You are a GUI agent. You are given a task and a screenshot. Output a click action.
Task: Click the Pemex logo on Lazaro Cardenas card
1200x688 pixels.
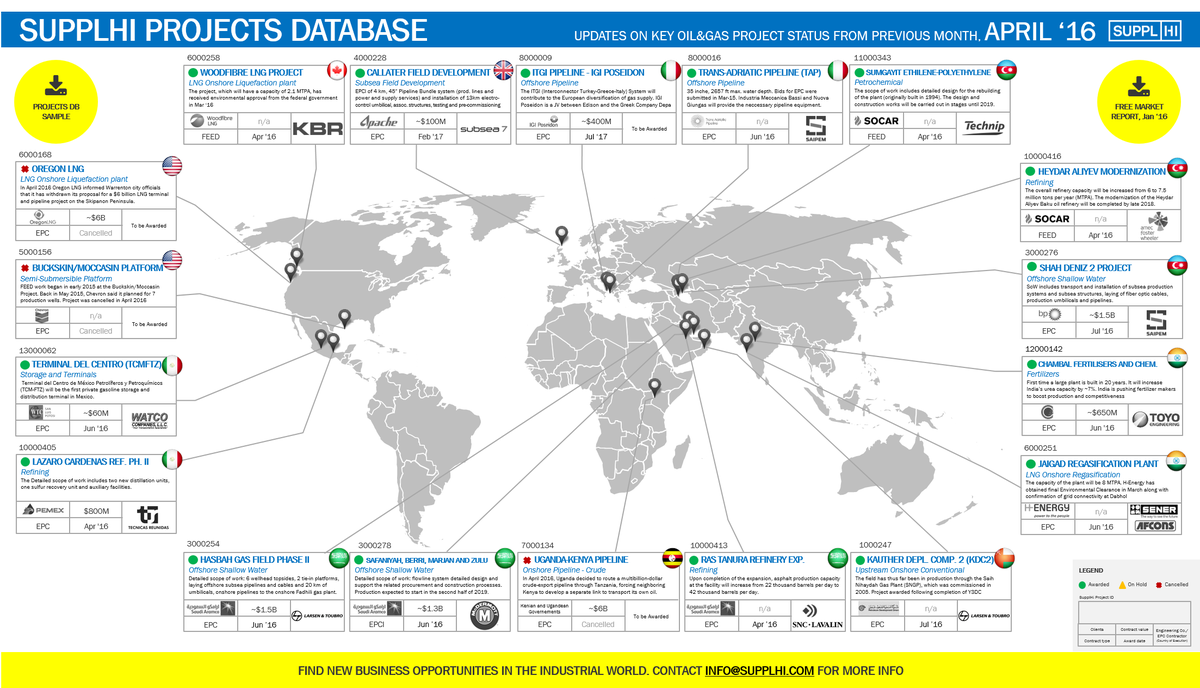[45, 510]
